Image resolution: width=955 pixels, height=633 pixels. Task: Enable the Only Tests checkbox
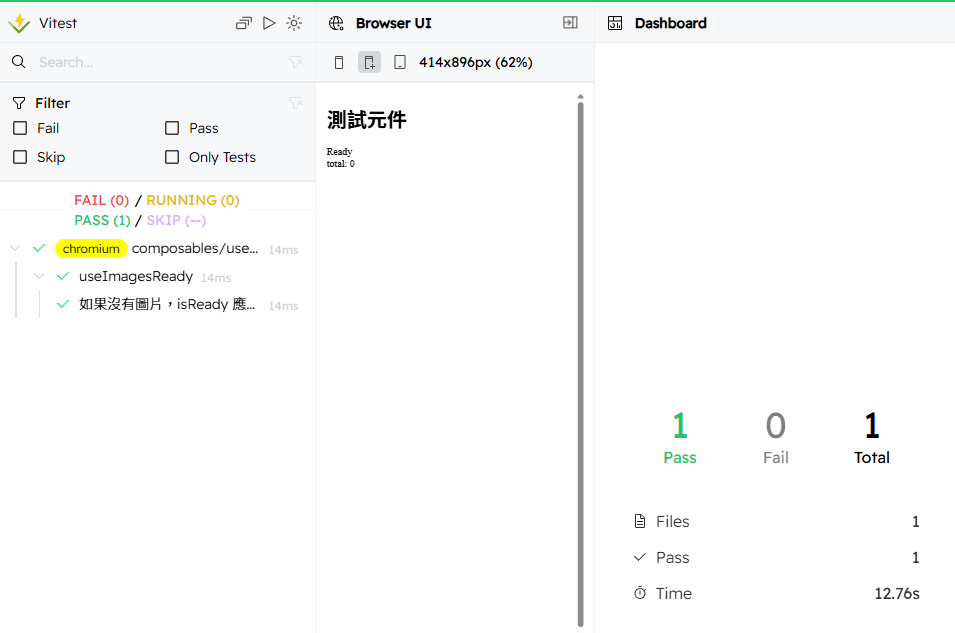172,157
